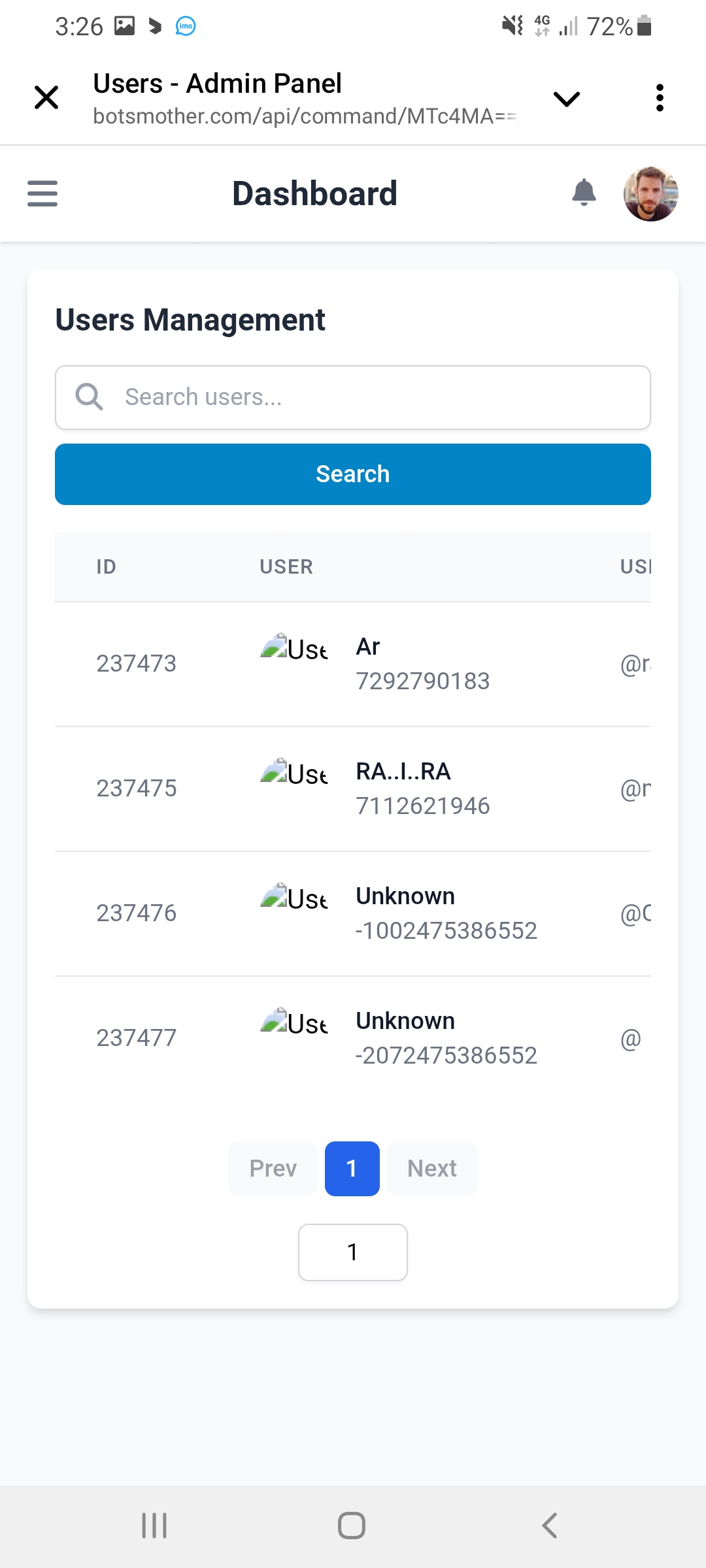Open user row with ID 237476
706x1568 pixels.
pyautogui.click(x=137, y=913)
